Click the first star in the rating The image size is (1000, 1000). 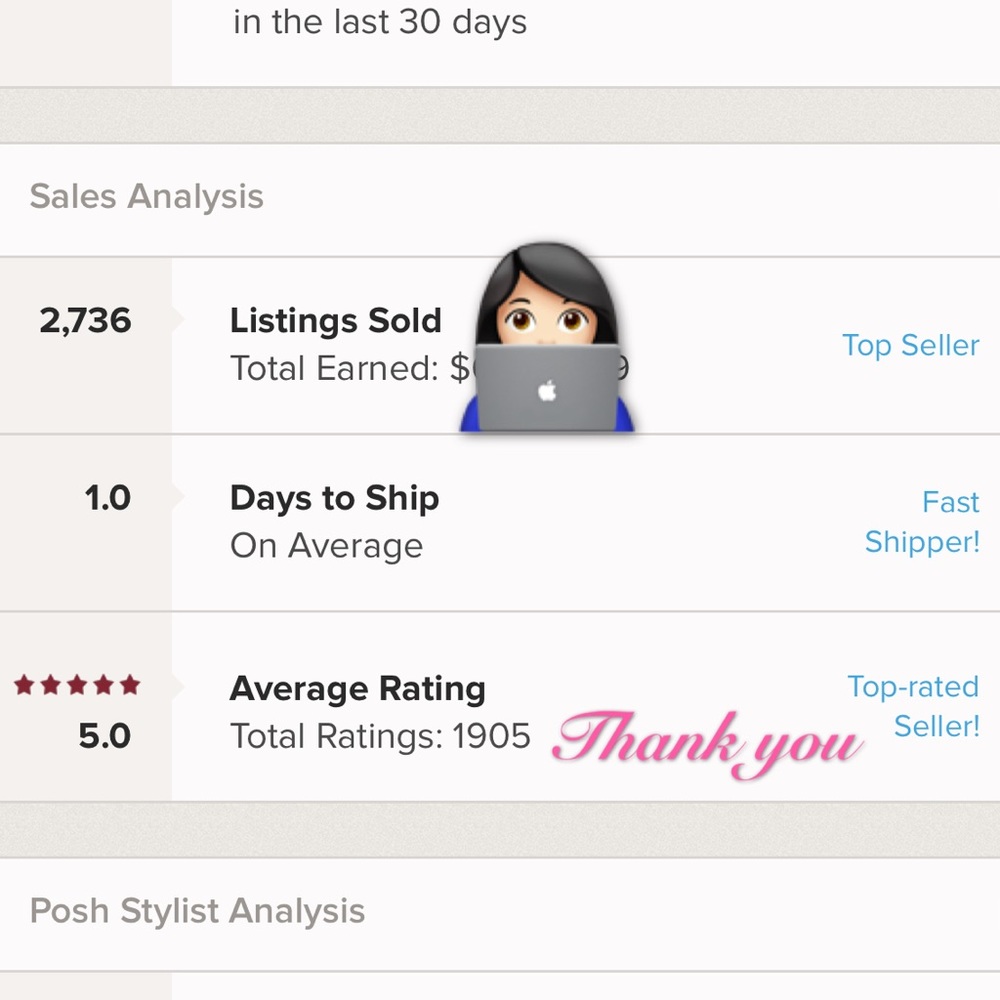24,685
